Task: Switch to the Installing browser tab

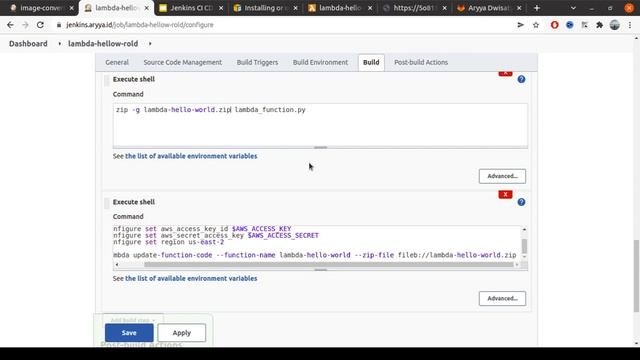Action: coord(265,8)
